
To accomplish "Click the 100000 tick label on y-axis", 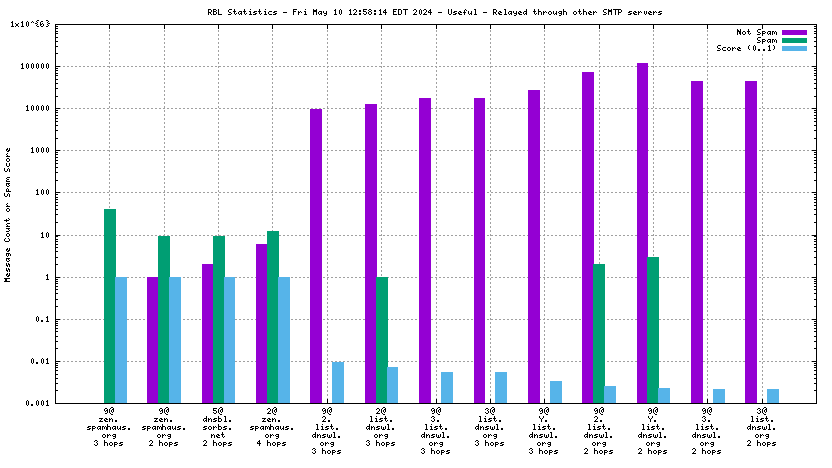I will tap(38, 67).
